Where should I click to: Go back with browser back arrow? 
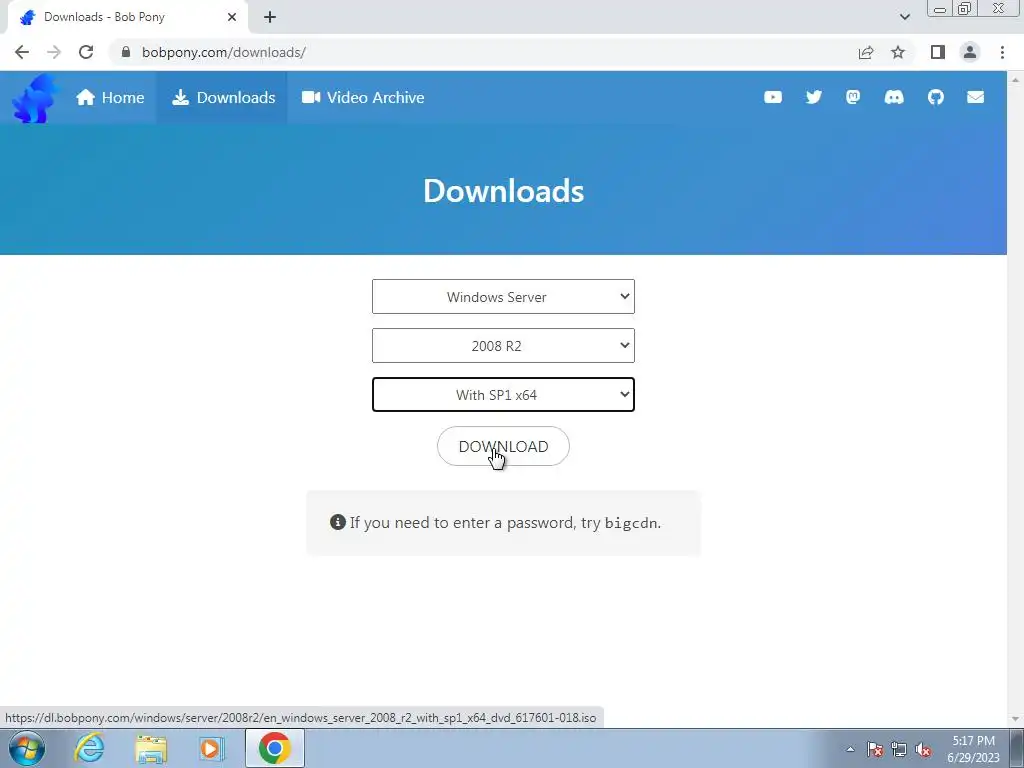[22, 52]
